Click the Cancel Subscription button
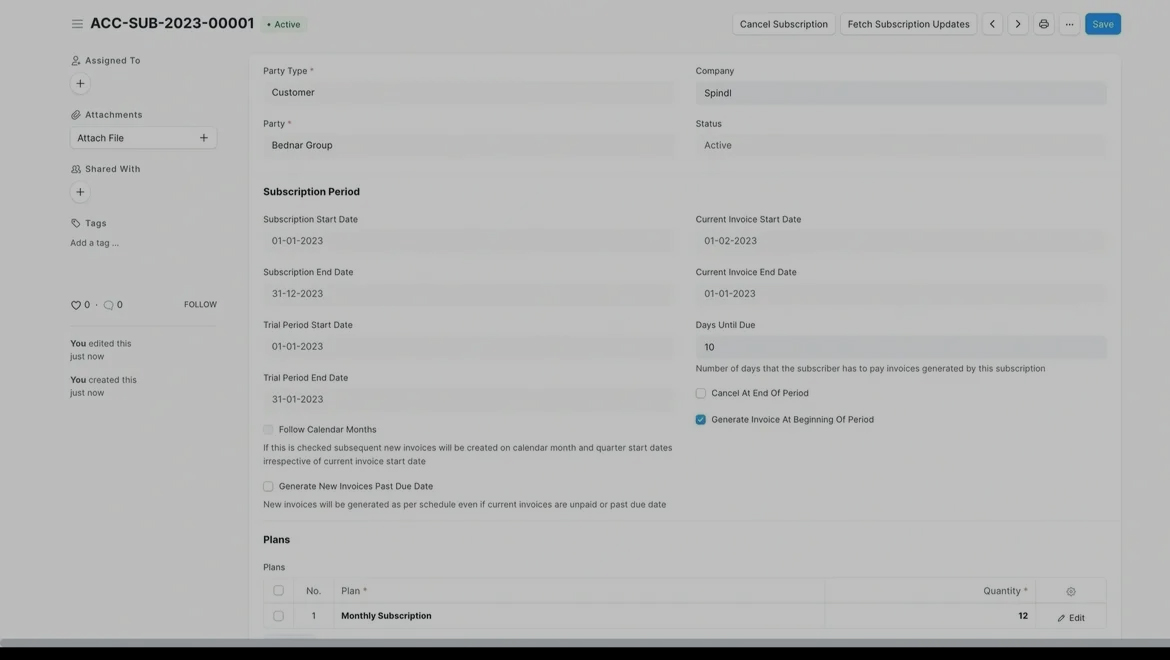The image size is (1170, 660). click(x=783, y=24)
